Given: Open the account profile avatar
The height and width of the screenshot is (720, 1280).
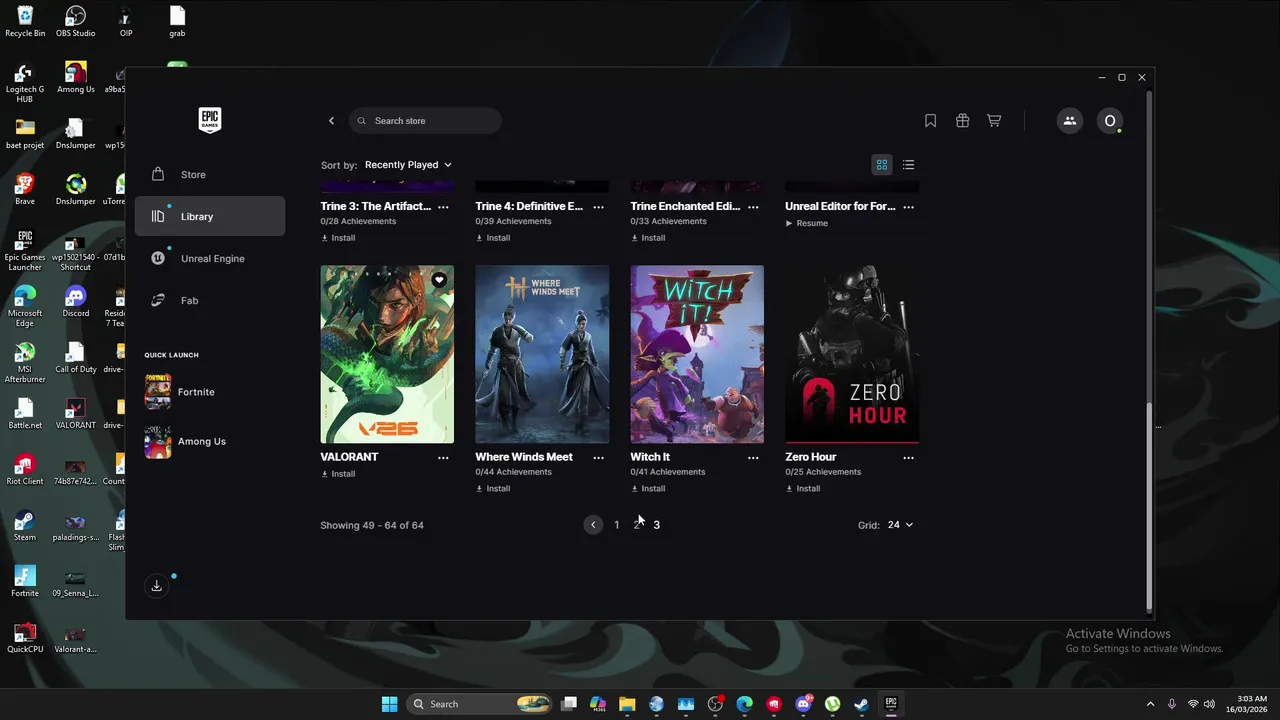Looking at the screenshot, I should tap(1109, 121).
